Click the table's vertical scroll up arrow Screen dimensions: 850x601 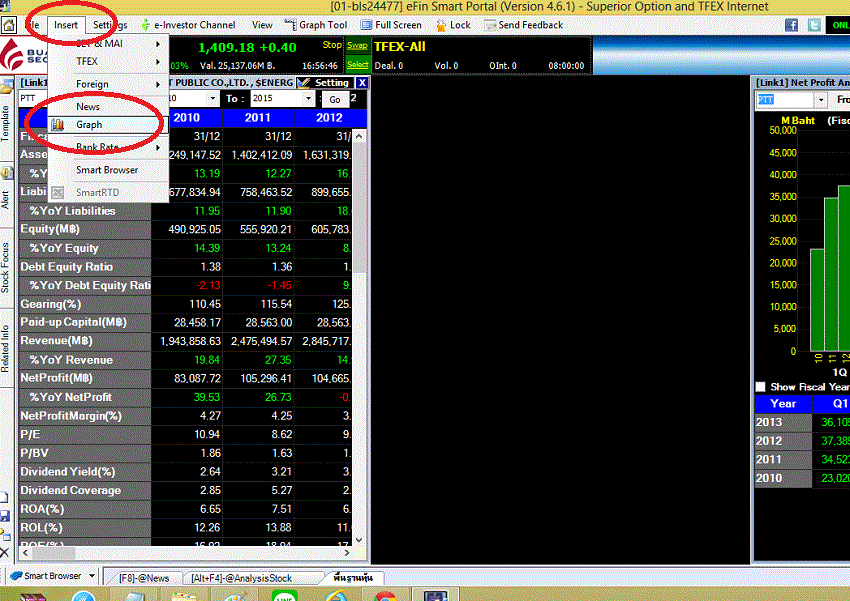358,137
